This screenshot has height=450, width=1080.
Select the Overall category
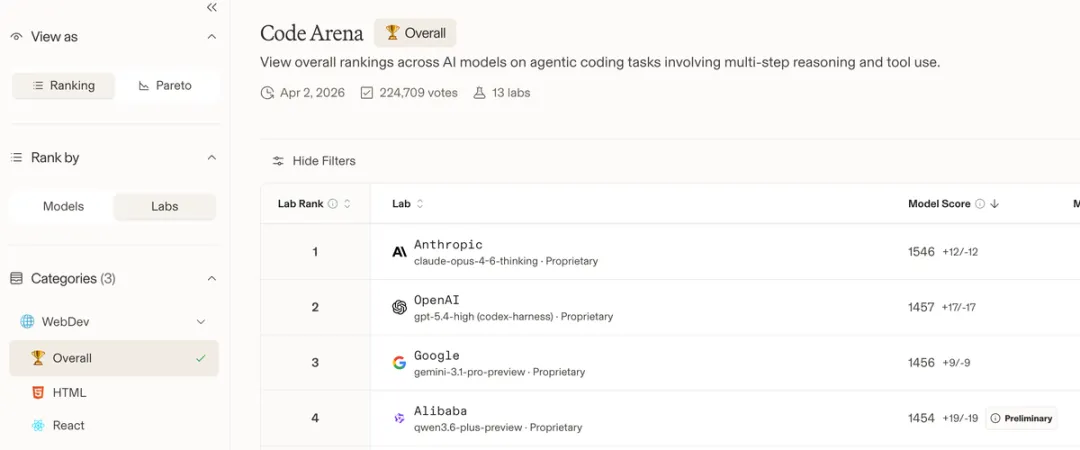114,358
